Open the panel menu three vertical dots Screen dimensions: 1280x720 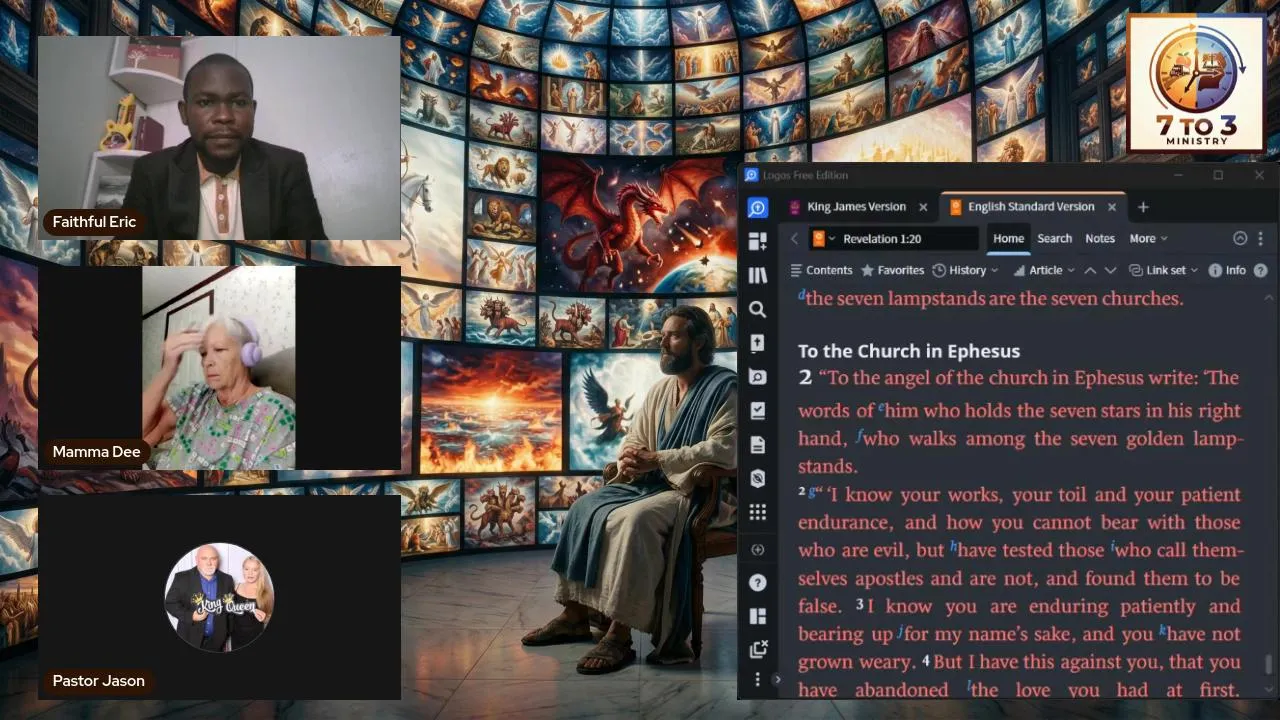coord(1260,239)
